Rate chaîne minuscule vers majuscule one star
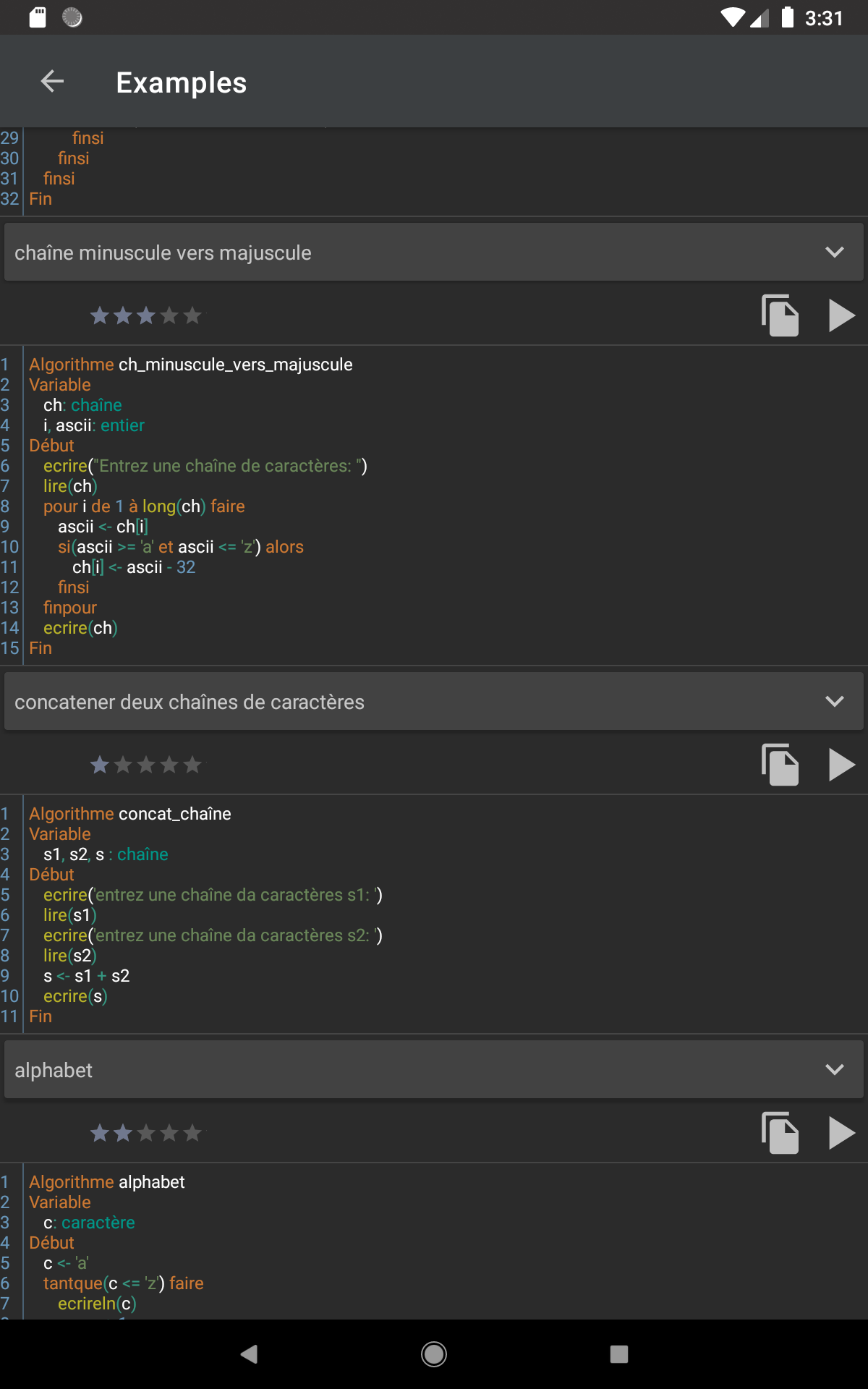Screen dimensions: 868x1389 tap(100, 315)
